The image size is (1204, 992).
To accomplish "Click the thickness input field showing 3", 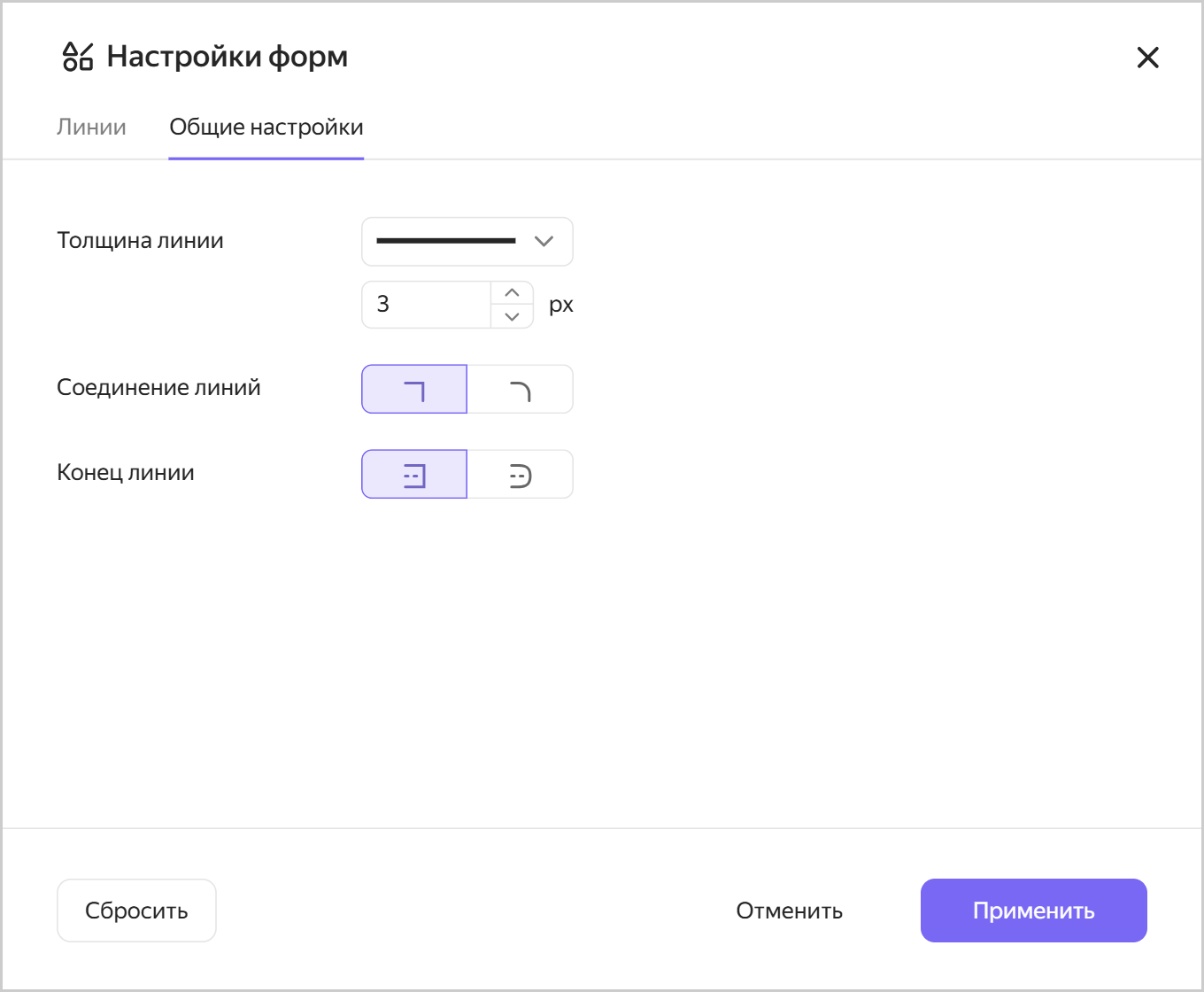I will point(425,304).
